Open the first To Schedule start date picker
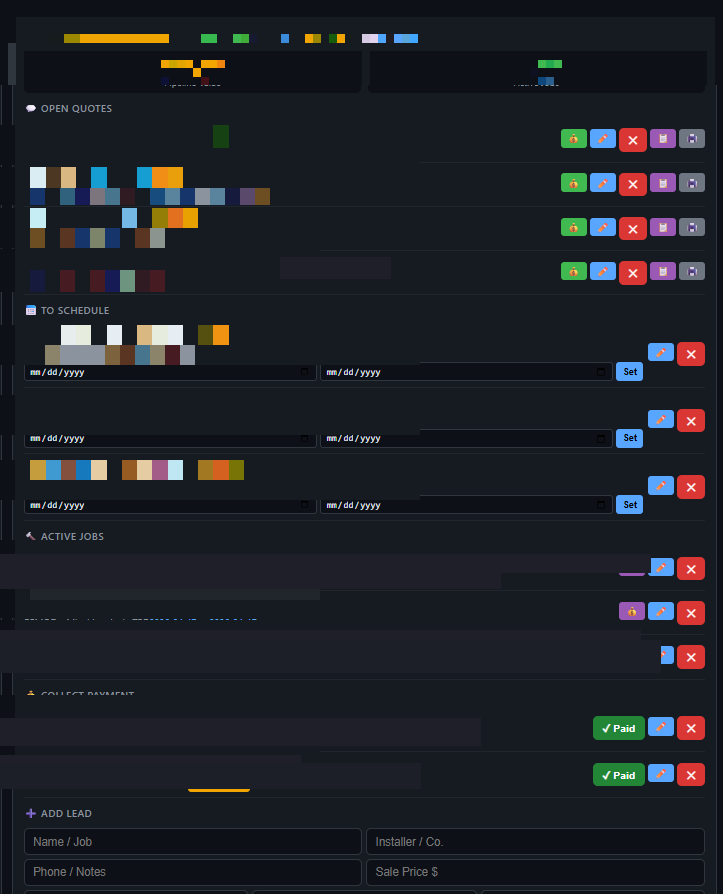The width and height of the screenshot is (723, 894). [x=305, y=372]
